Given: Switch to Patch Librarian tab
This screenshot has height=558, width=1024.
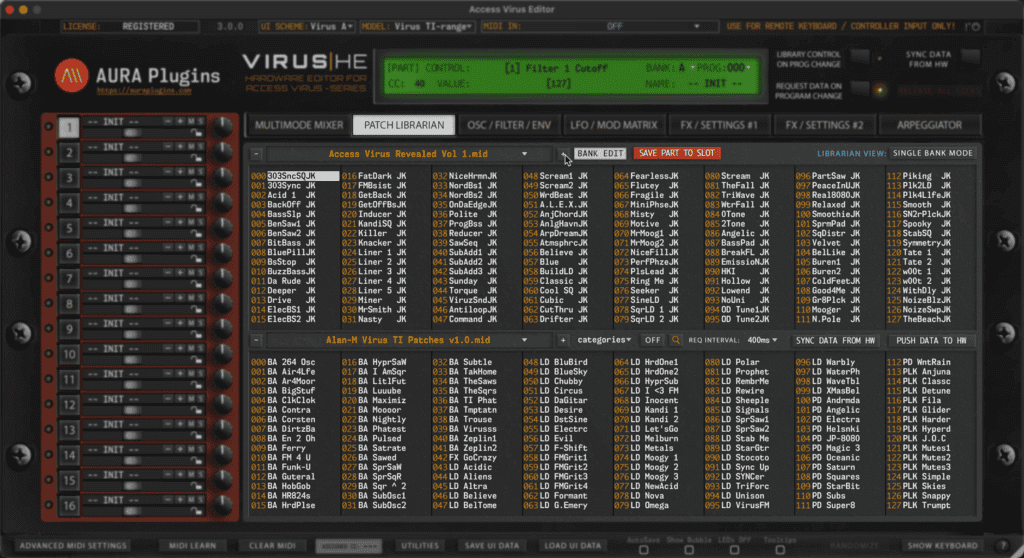Looking at the screenshot, I should (x=404, y=125).
